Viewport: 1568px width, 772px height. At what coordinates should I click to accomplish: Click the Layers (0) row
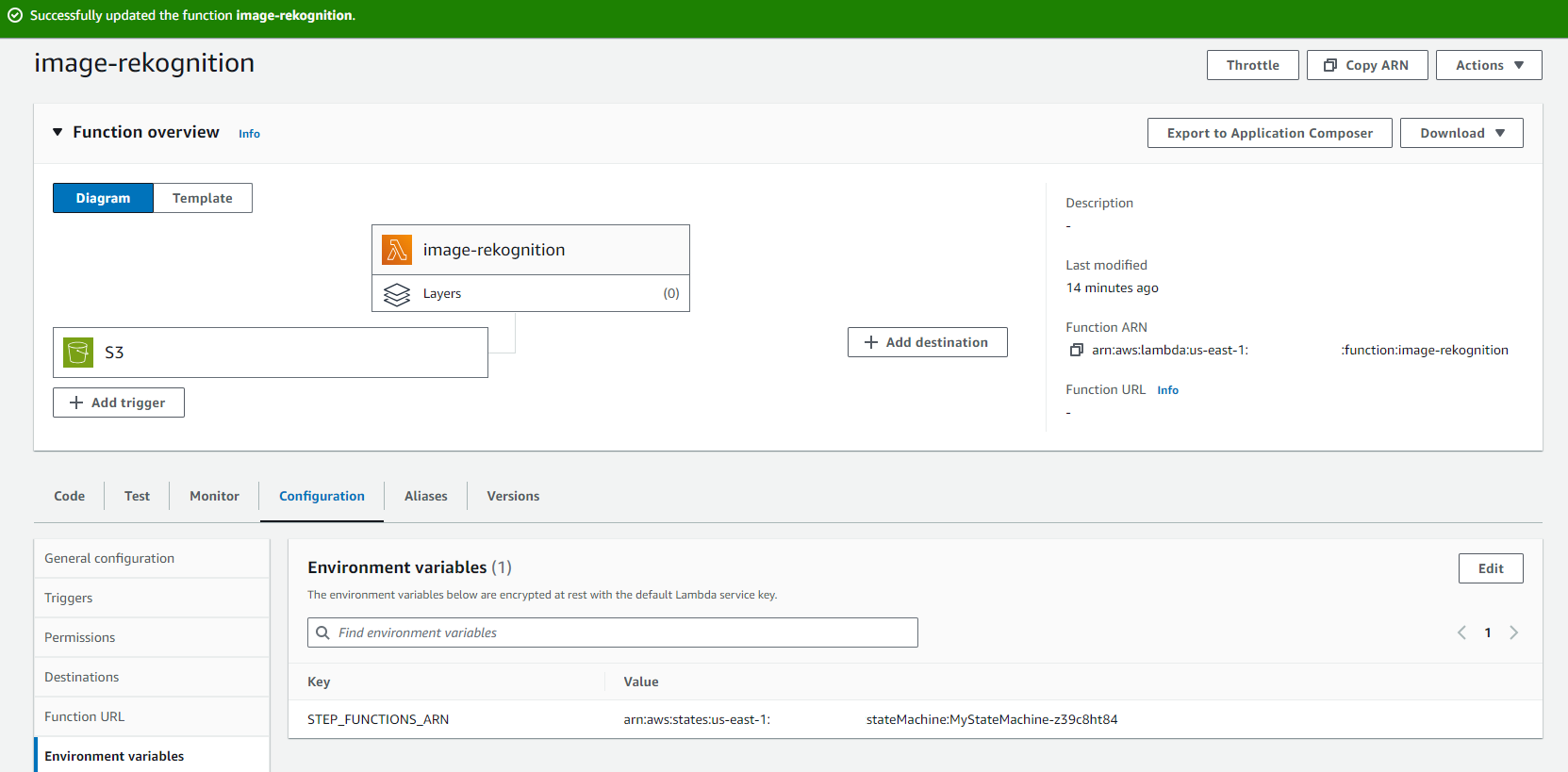[531, 293]
